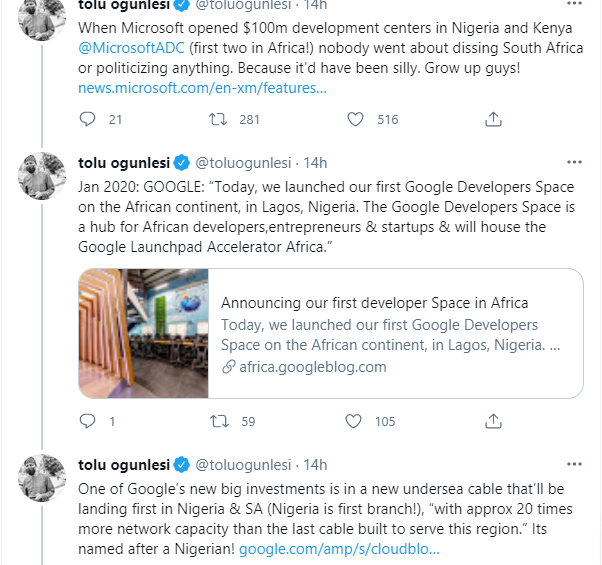This screenshot has height=565, width=602.
Task: Like the tweet with 516 likes
Action: point(355,119)
